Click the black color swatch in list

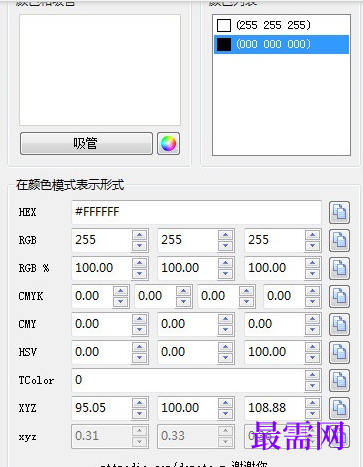point(224,44)
